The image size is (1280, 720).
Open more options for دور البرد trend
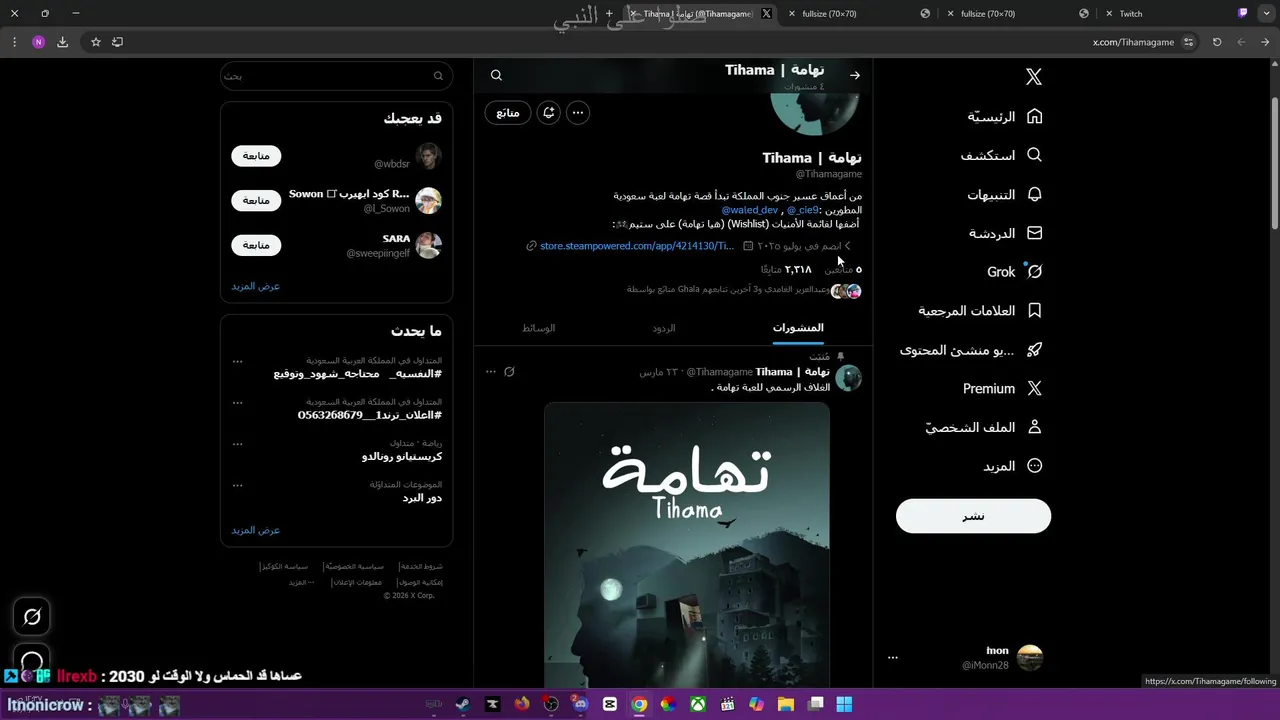237,485
